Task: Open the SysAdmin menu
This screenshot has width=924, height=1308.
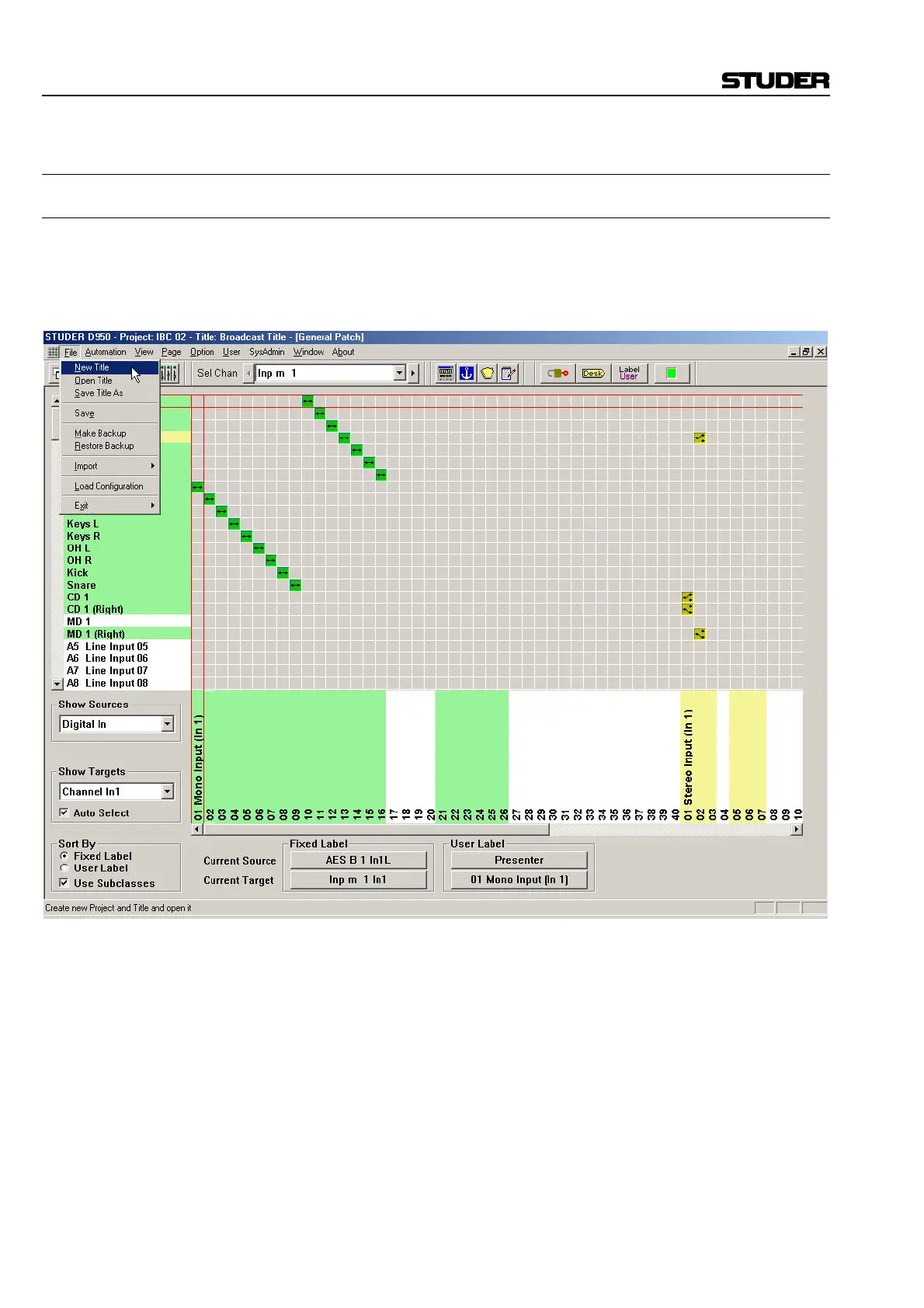Action: [x=266, y=352]
